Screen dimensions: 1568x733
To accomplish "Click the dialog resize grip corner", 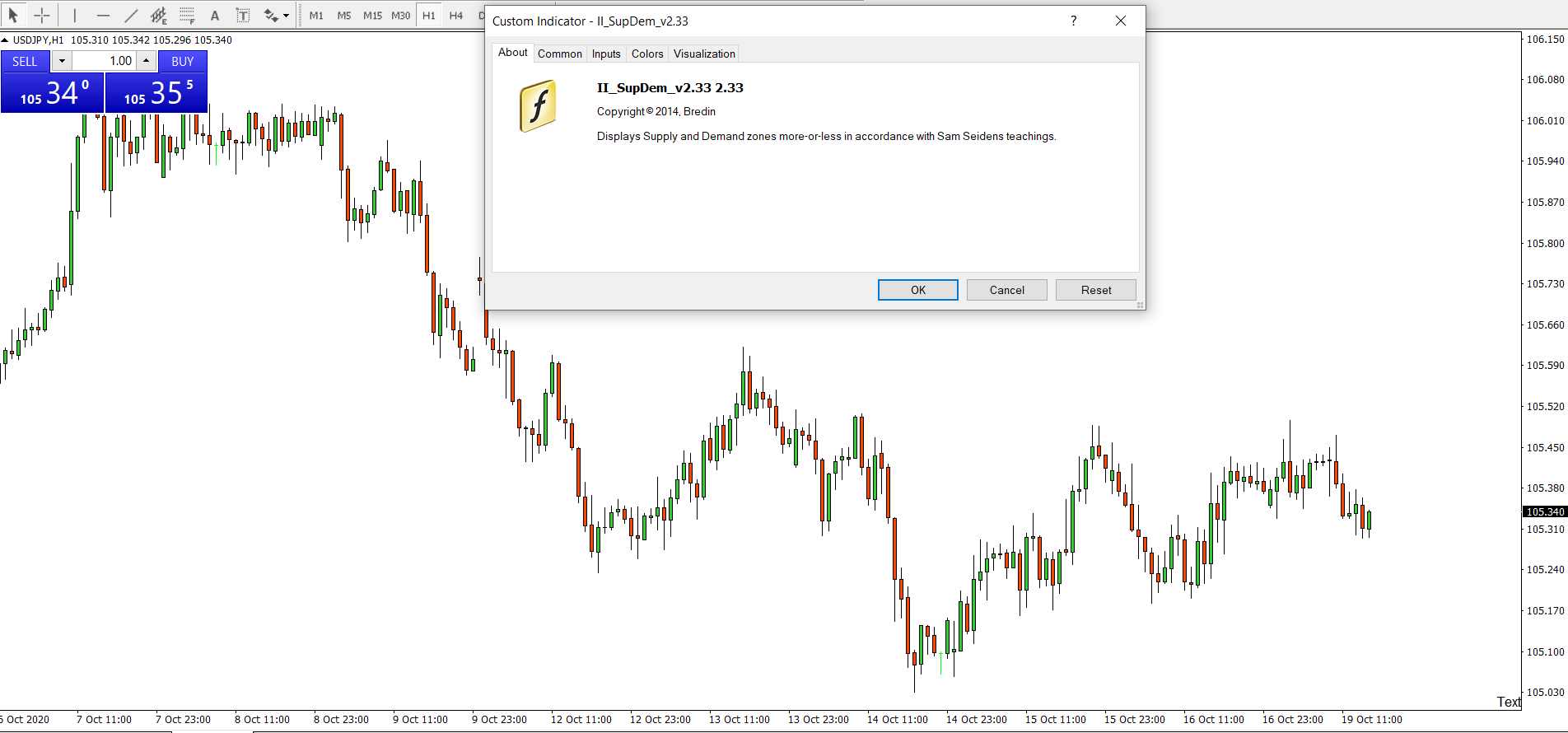I will [x=1141, y=305].
